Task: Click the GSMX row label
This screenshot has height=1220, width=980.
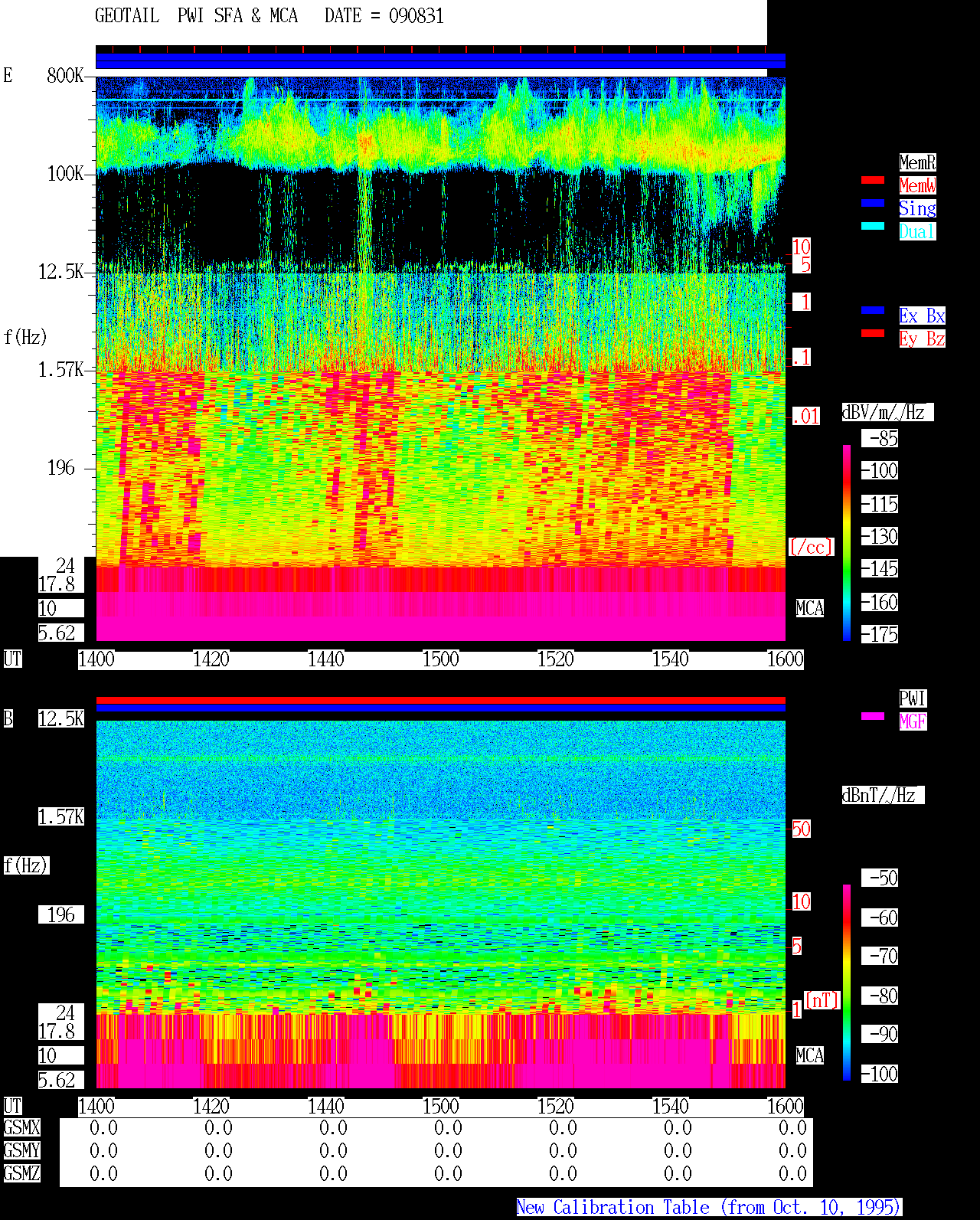Action: (21, 1128)
